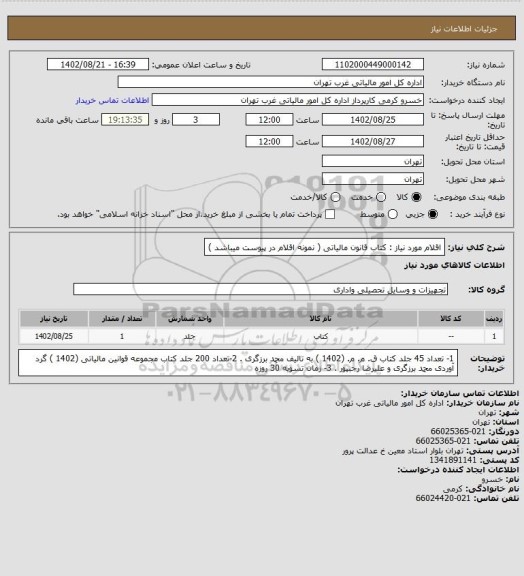Click the response deadline date 1402/08/25 field

coord(373,120)
